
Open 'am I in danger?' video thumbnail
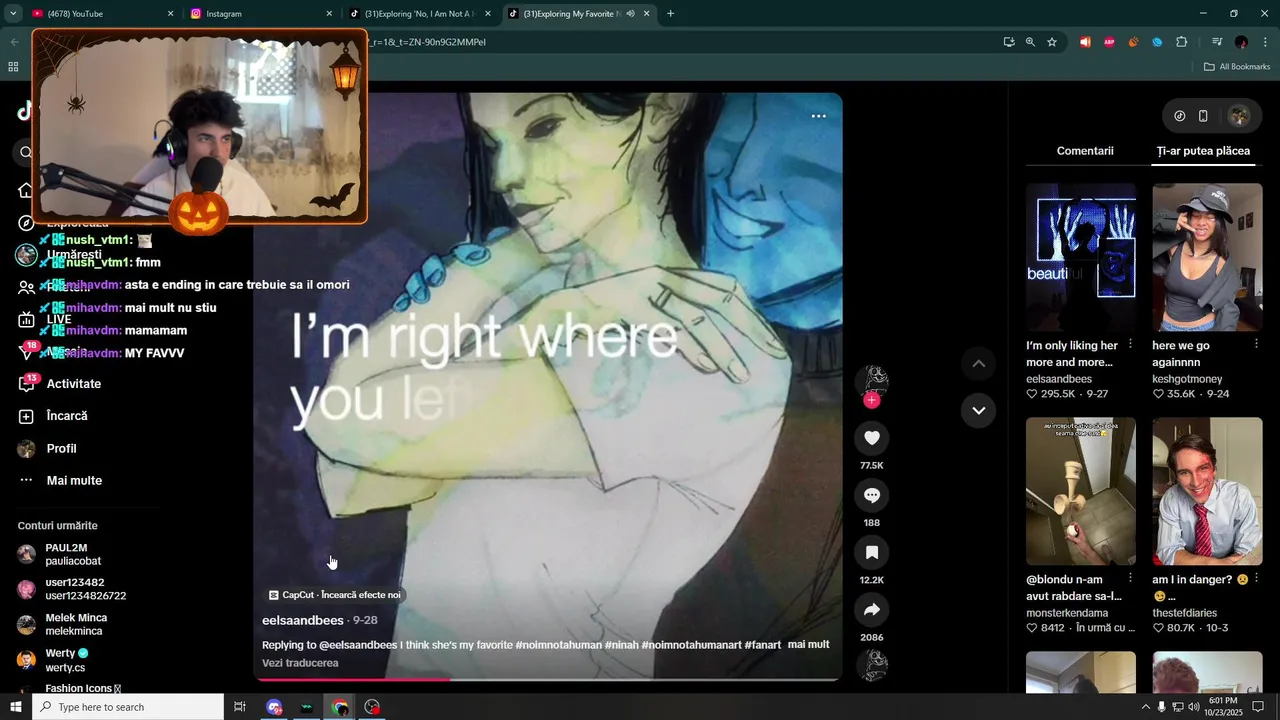click(x=1207, y=491)
